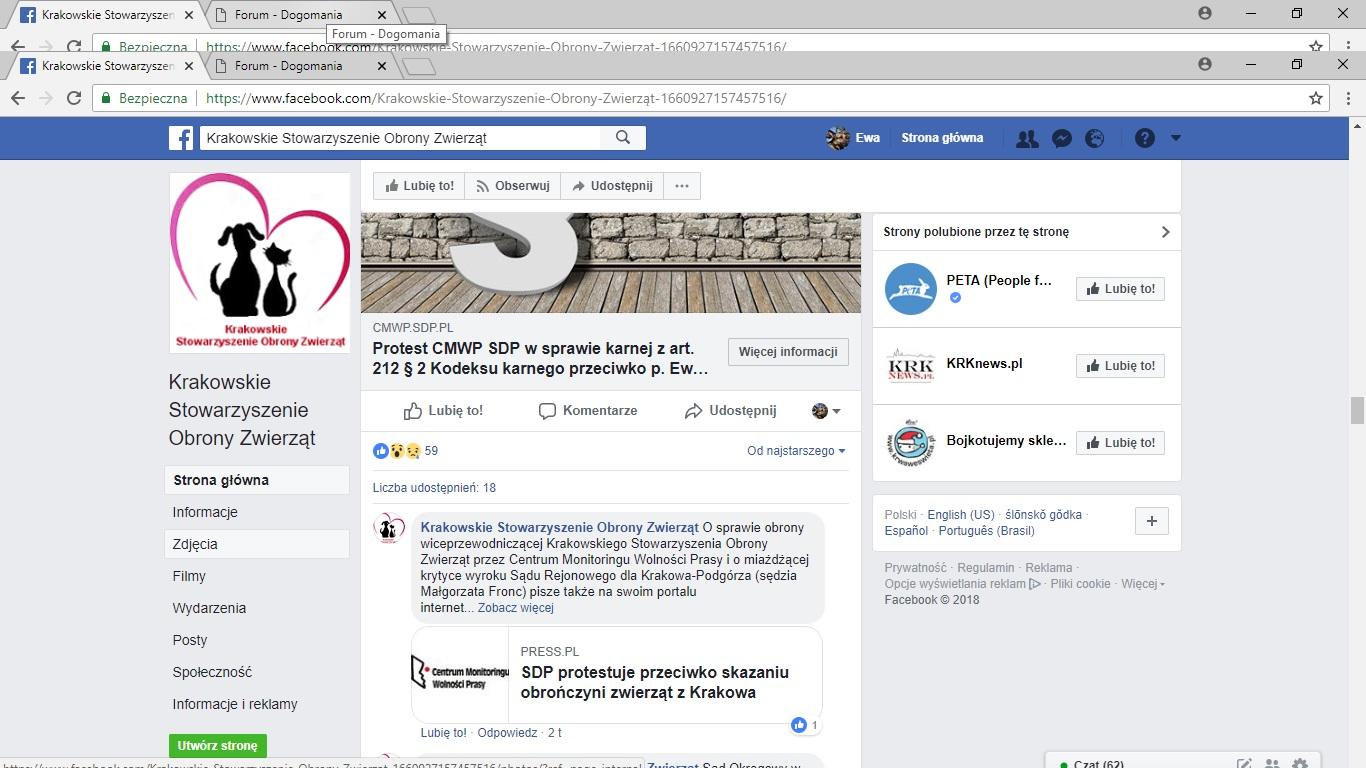Open Messenger messages icon
The height and width of the screenshot is (768, 1366).
[x=1062, y=139]
